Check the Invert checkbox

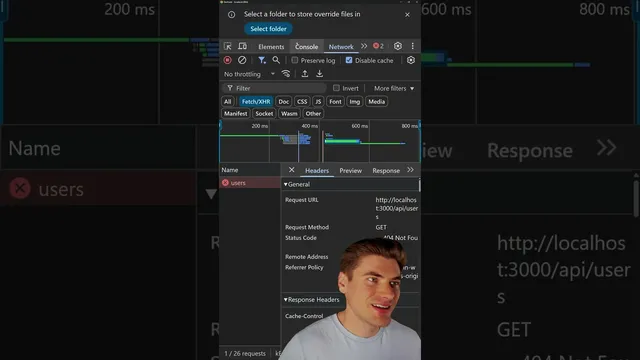336,88
